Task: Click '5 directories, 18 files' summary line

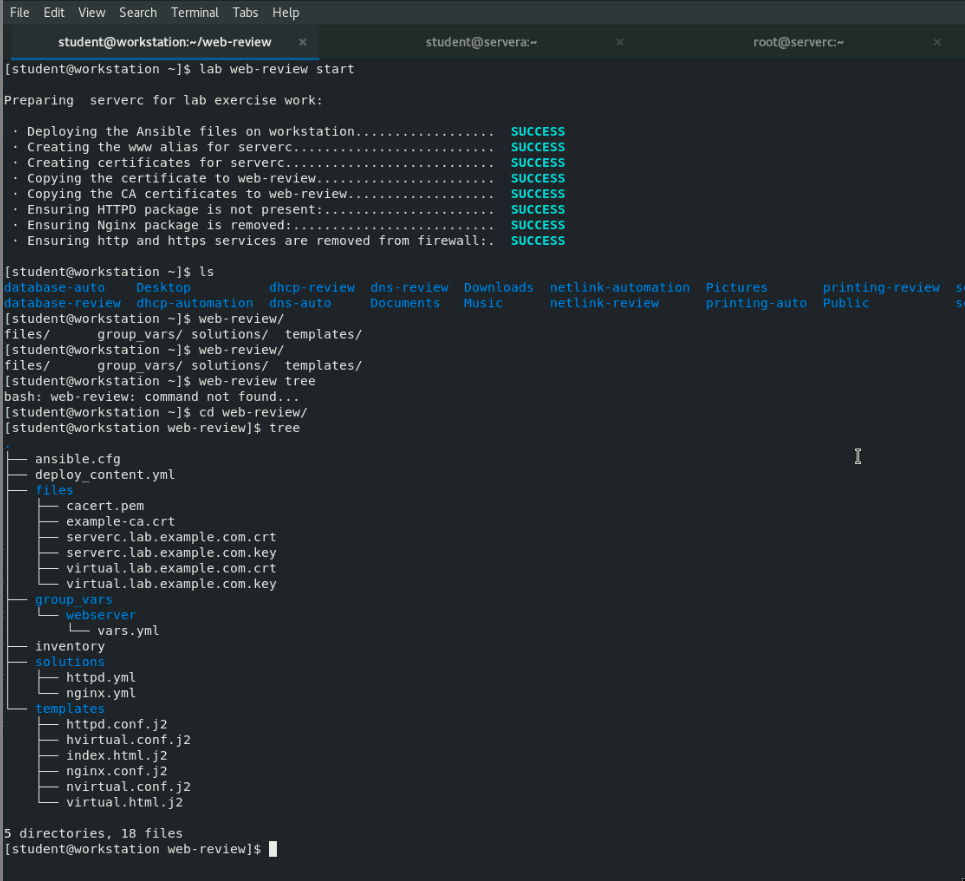Action: (x=94, y=834)
